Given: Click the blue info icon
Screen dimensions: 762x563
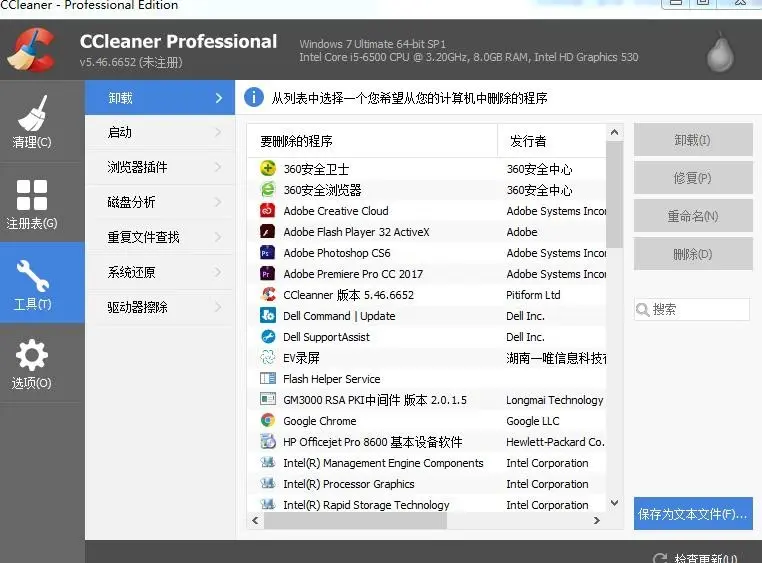Looking at the screenshot, I should pyautogui.click(x=254, y=97).
